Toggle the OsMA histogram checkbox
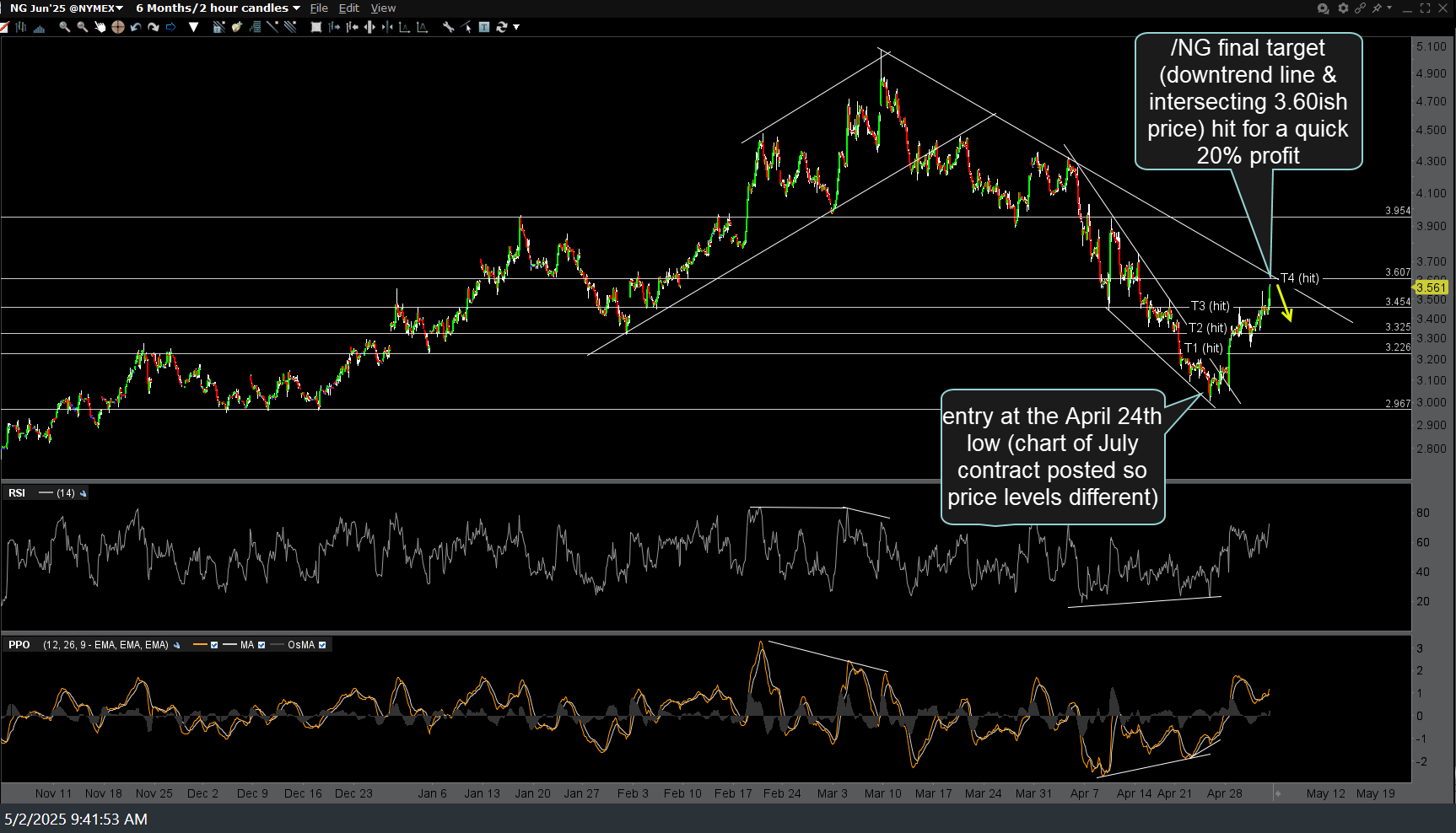Viewport: 1456px width, 833px height. [x=322, y=645]
